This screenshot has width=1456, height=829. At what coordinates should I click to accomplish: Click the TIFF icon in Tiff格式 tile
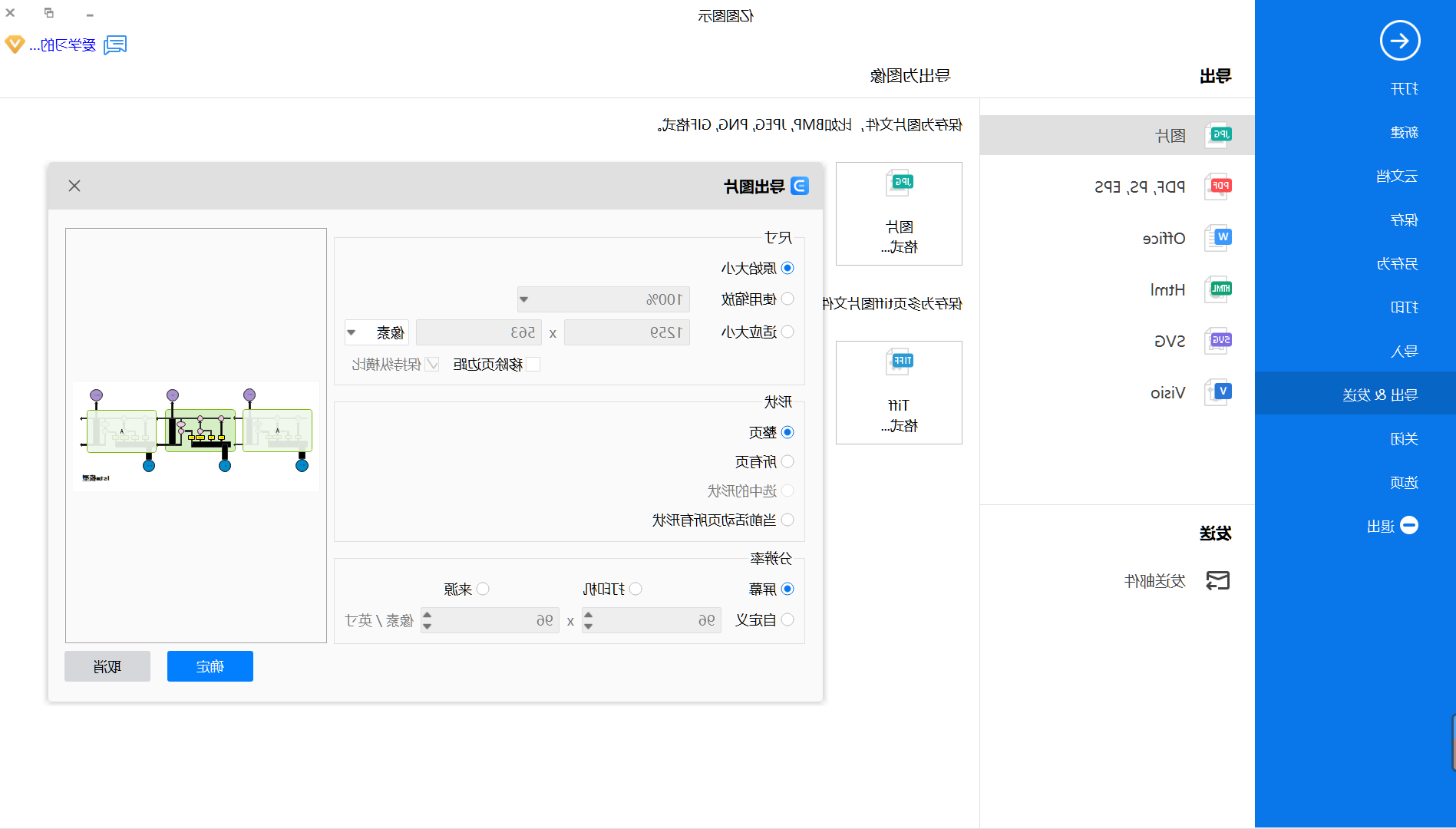900,362
